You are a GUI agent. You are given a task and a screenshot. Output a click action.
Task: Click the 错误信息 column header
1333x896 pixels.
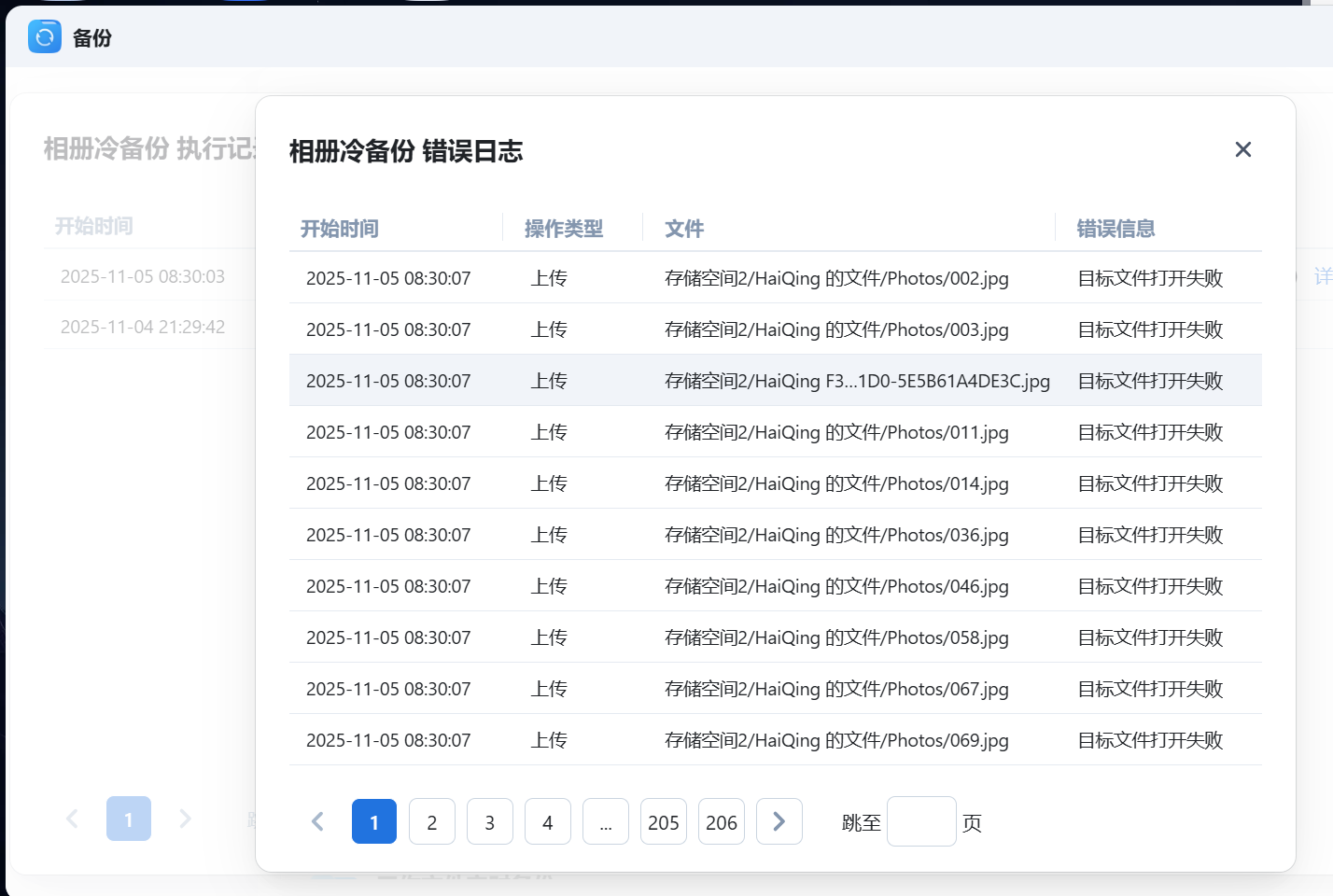click(x=1116, y=228)
